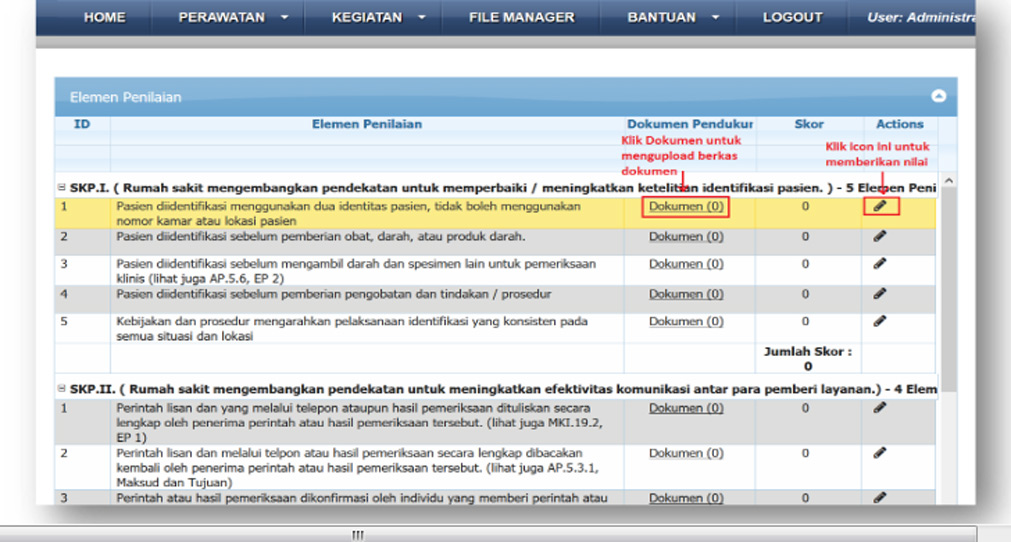Collapse the Elemen Penilaian panel
This screenshot has width=1011, height=542.
coord(939,96)
